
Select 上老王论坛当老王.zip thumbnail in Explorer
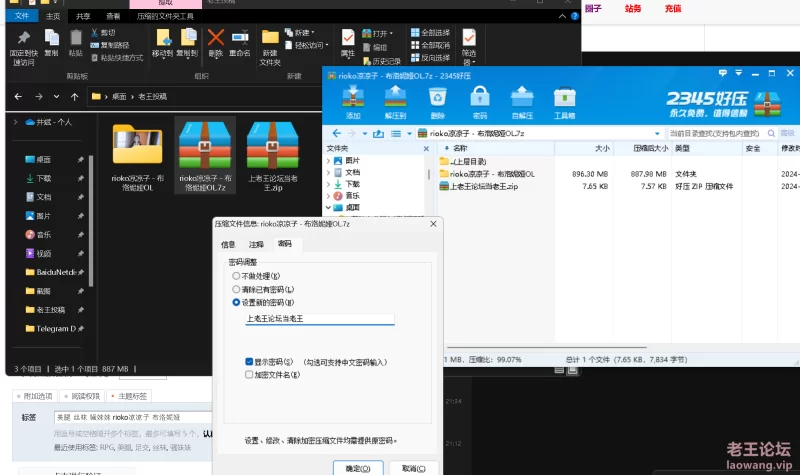tap(272, 156)
